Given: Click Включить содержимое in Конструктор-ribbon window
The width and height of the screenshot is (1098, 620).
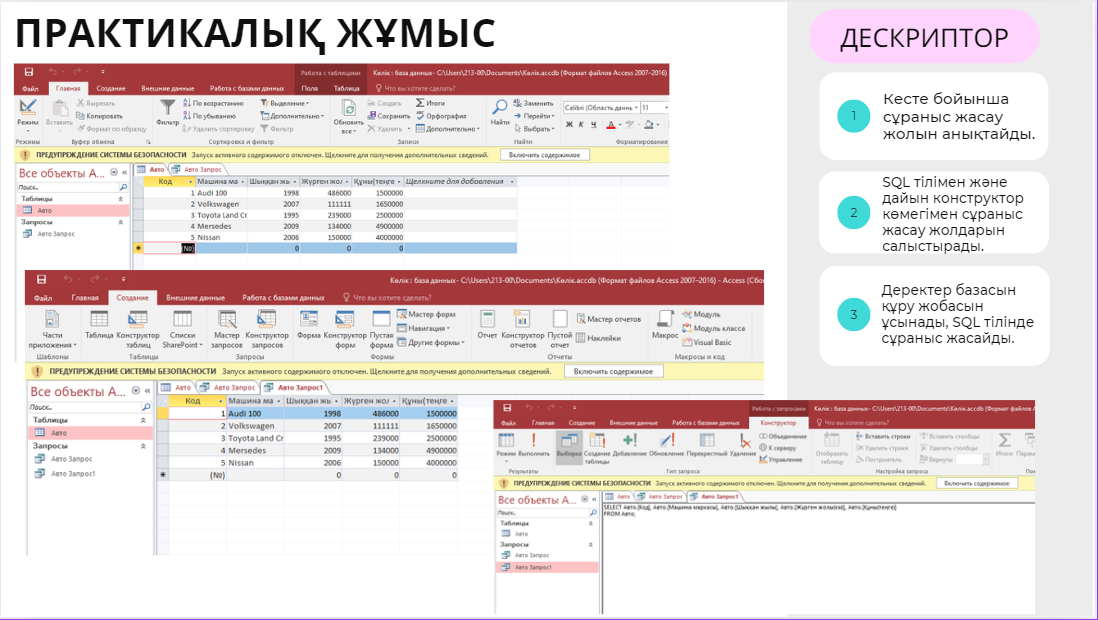Looking at the screenshot, I should (976, 483).
